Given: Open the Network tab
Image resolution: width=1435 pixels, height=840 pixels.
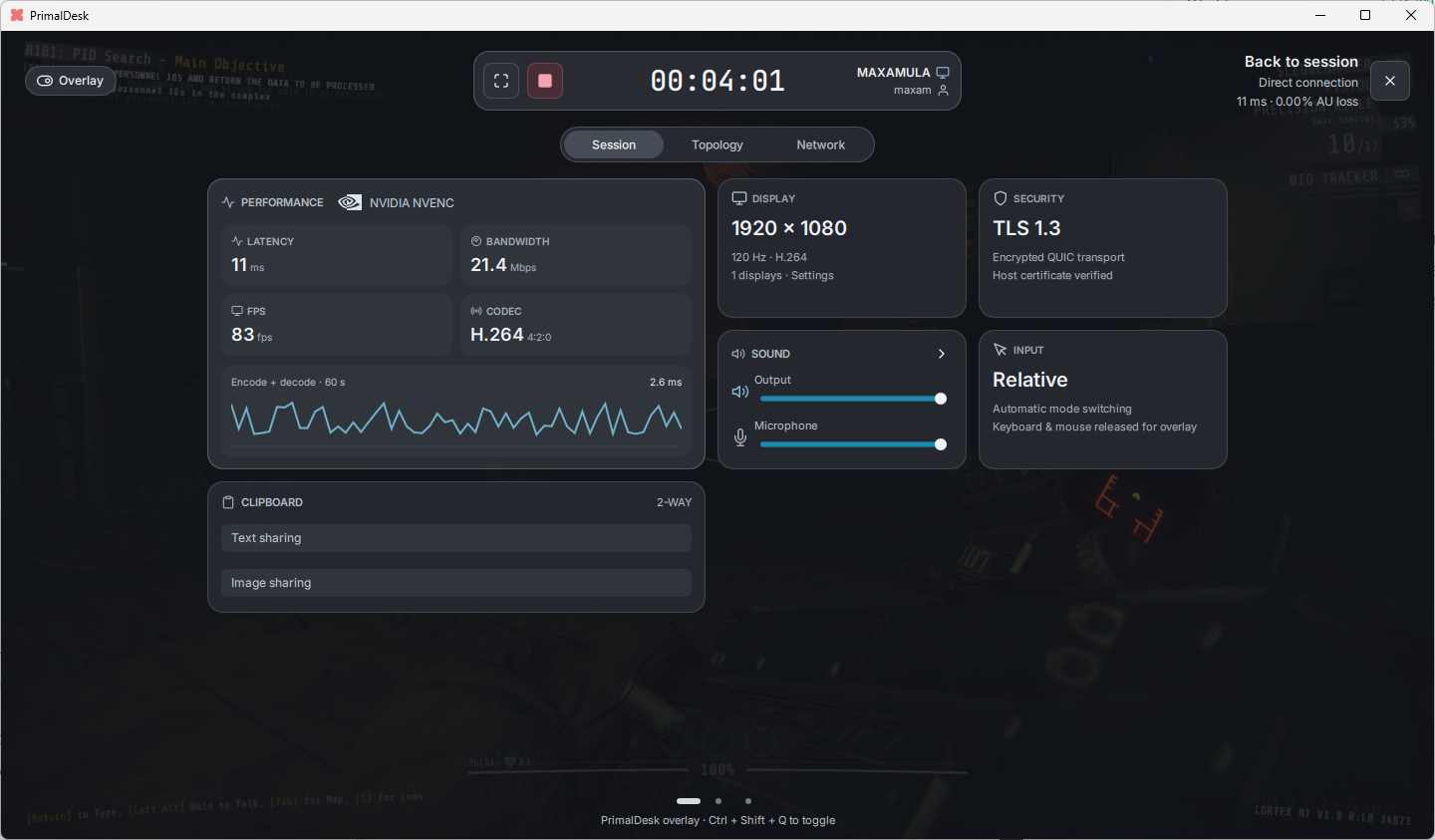Looking at the screenshot, I should point(821,144).
